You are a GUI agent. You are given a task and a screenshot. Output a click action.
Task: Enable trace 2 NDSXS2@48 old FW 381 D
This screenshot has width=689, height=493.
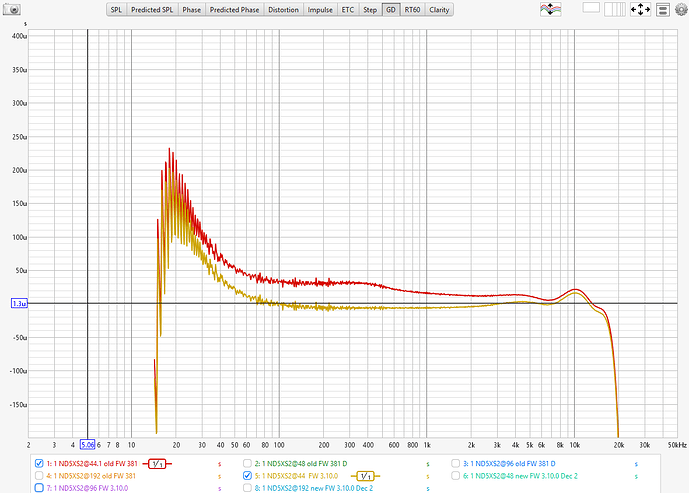[x=248, y=464]
